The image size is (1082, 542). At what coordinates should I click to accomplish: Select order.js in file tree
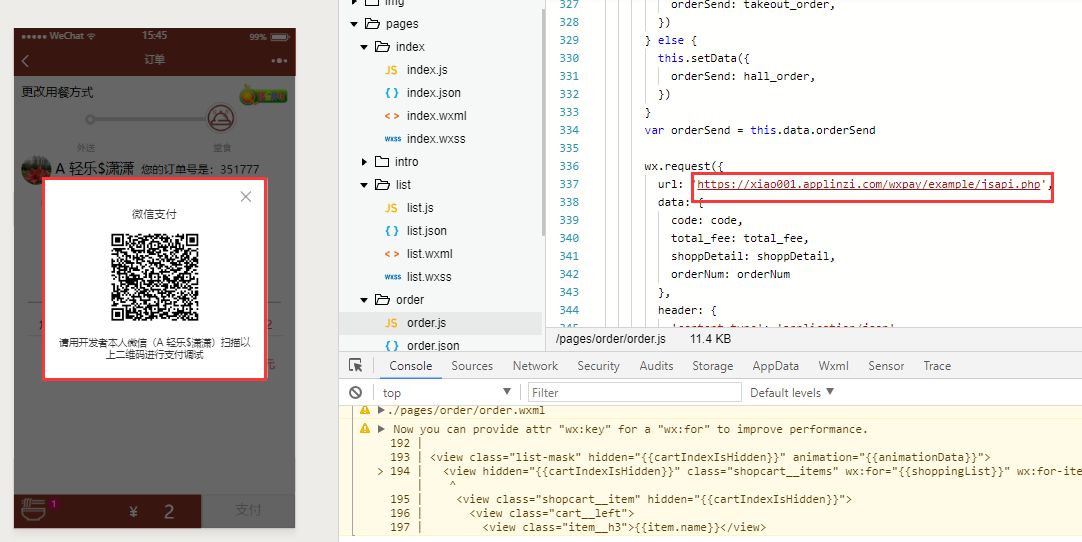point(426,322)
